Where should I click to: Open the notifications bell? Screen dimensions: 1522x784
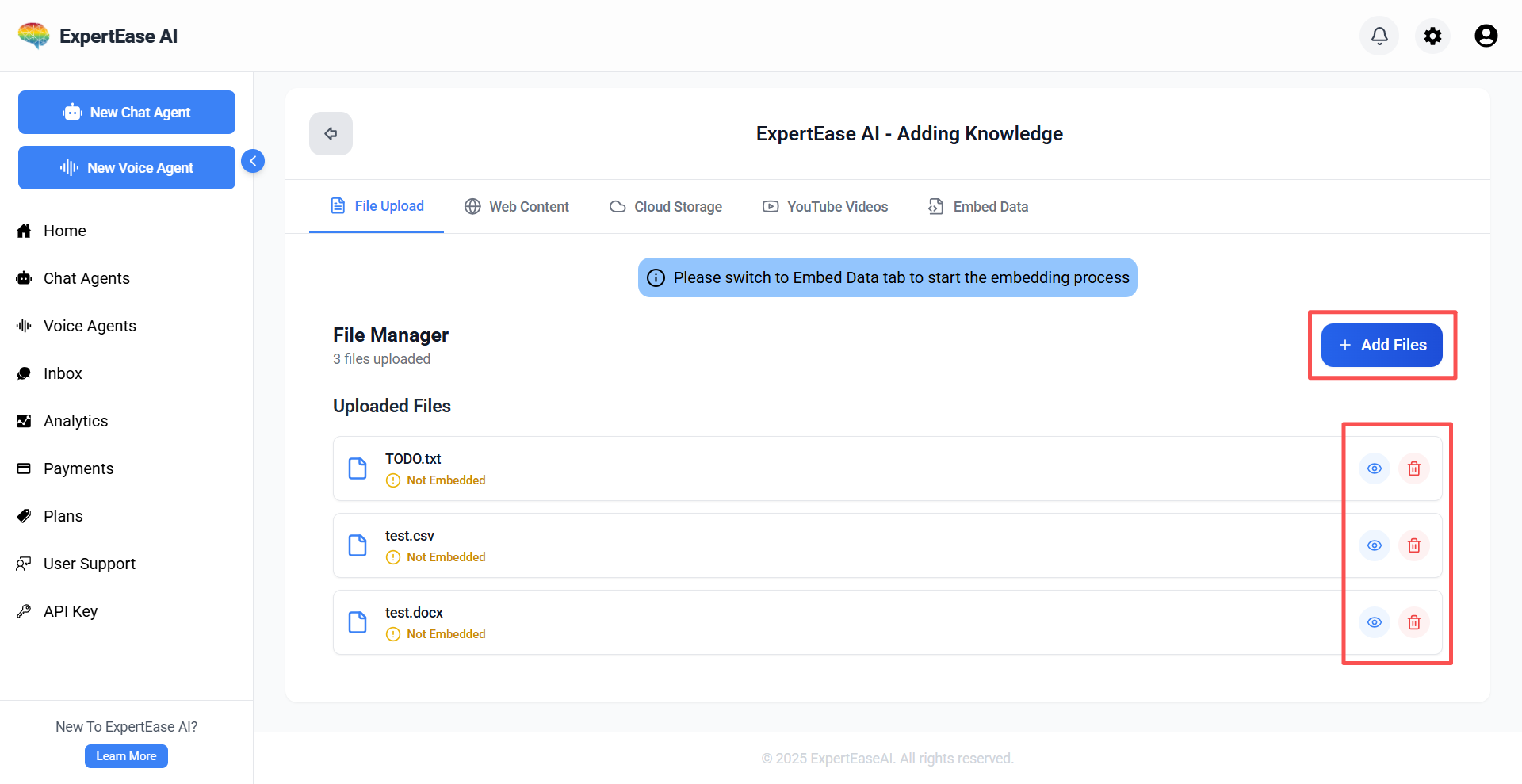pyautogui.click(x=1379, y=36)
